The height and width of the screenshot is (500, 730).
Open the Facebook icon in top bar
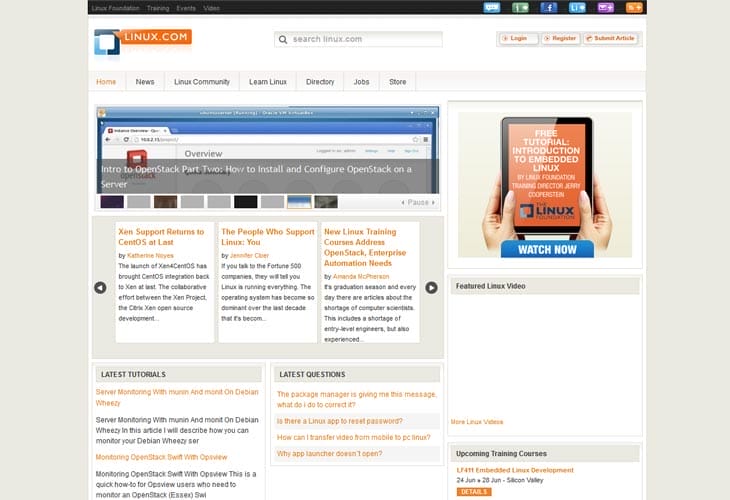pos(548,7)
